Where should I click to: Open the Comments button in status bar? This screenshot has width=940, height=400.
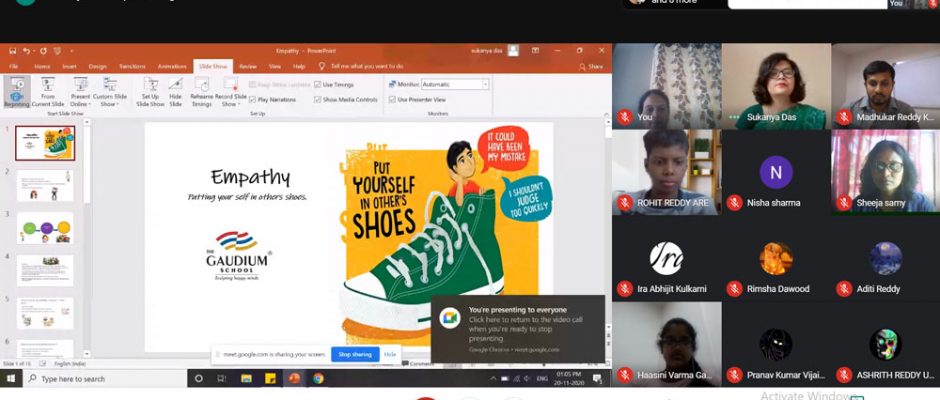pyautogui.click(x=418, y=363)
